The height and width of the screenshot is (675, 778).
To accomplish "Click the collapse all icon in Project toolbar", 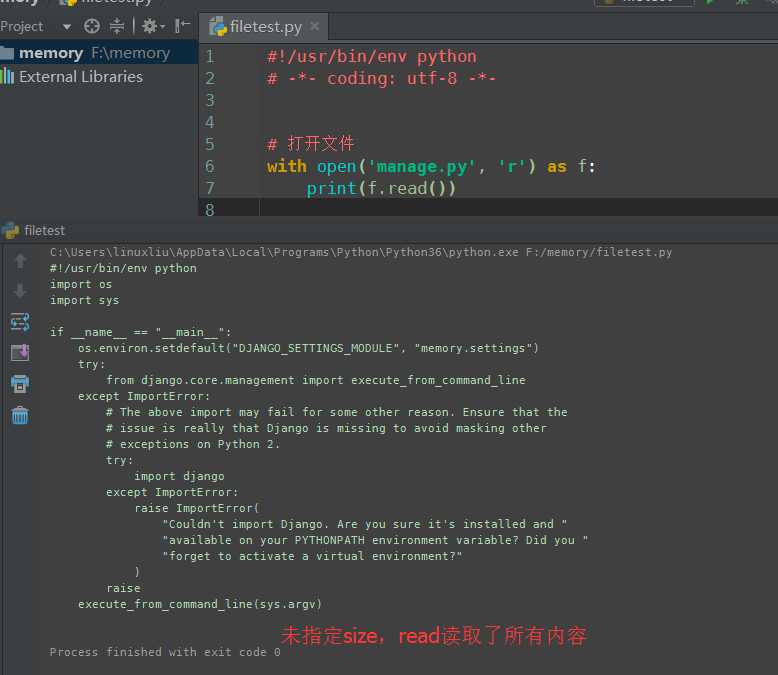I will click(117, 26).
